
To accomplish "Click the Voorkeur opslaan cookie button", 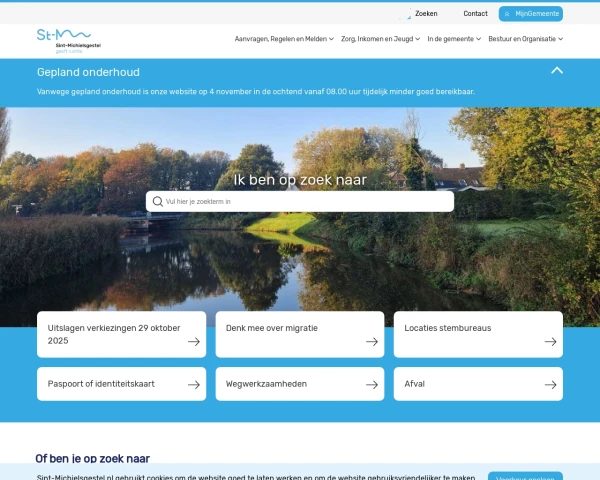I will coord(525,476).
